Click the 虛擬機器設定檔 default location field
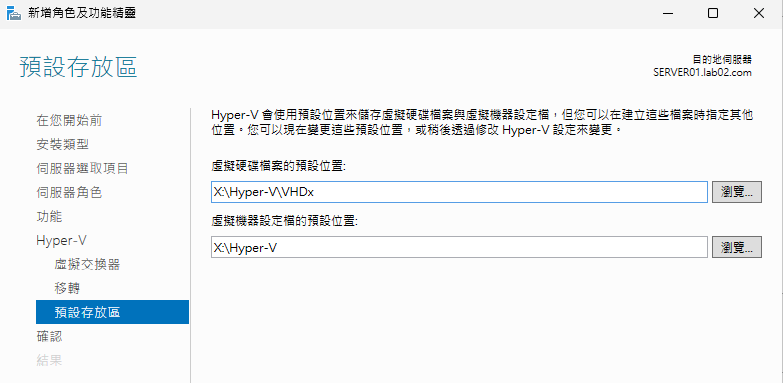The height and width of the screenshot is (383, 783). (x=459, y=247)
